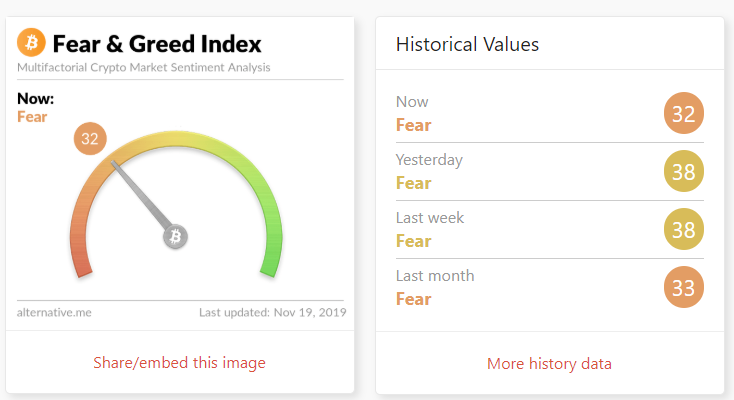Viewport: 734px width, 400px height.
Task: Select the Last week row label
Action: point(430,218)
